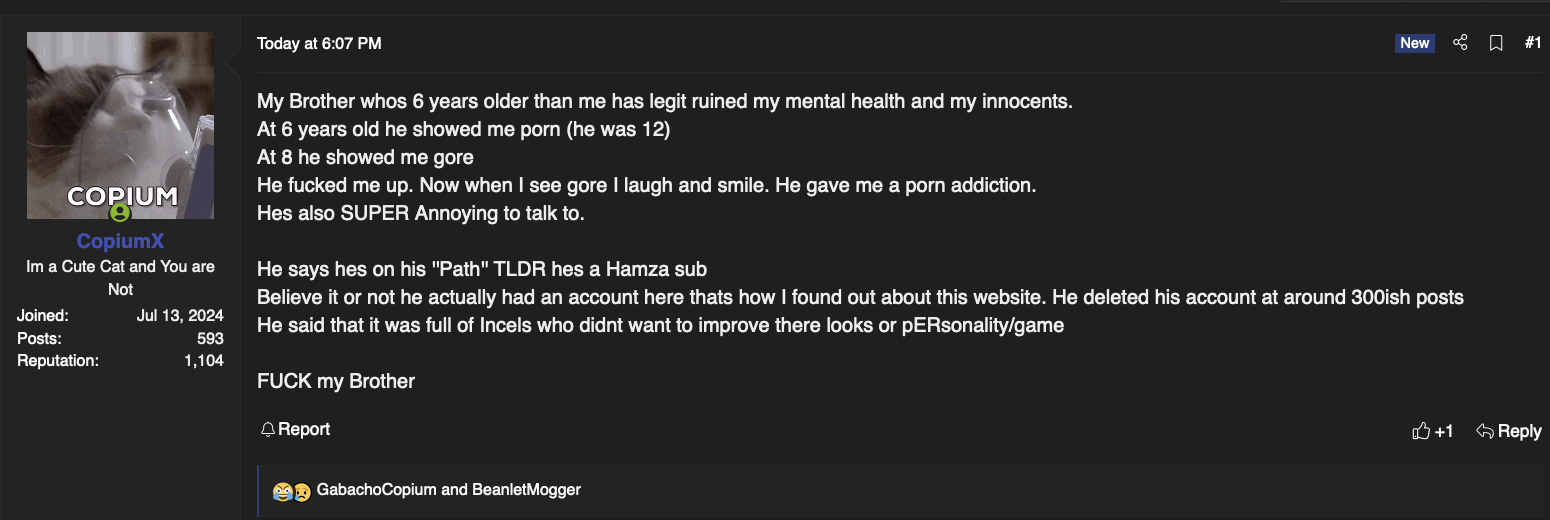Image resolution: width=1550 pixels, height=520 pixels.
Task: Click the crying reaction emoji icons
Action: click(x=292, y=491)
